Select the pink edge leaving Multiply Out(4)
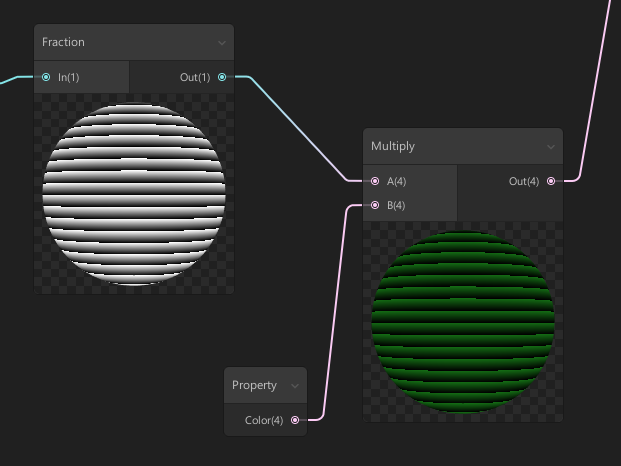Image resolution: width=621 pixels, height=466 pixels. point(594,91)
